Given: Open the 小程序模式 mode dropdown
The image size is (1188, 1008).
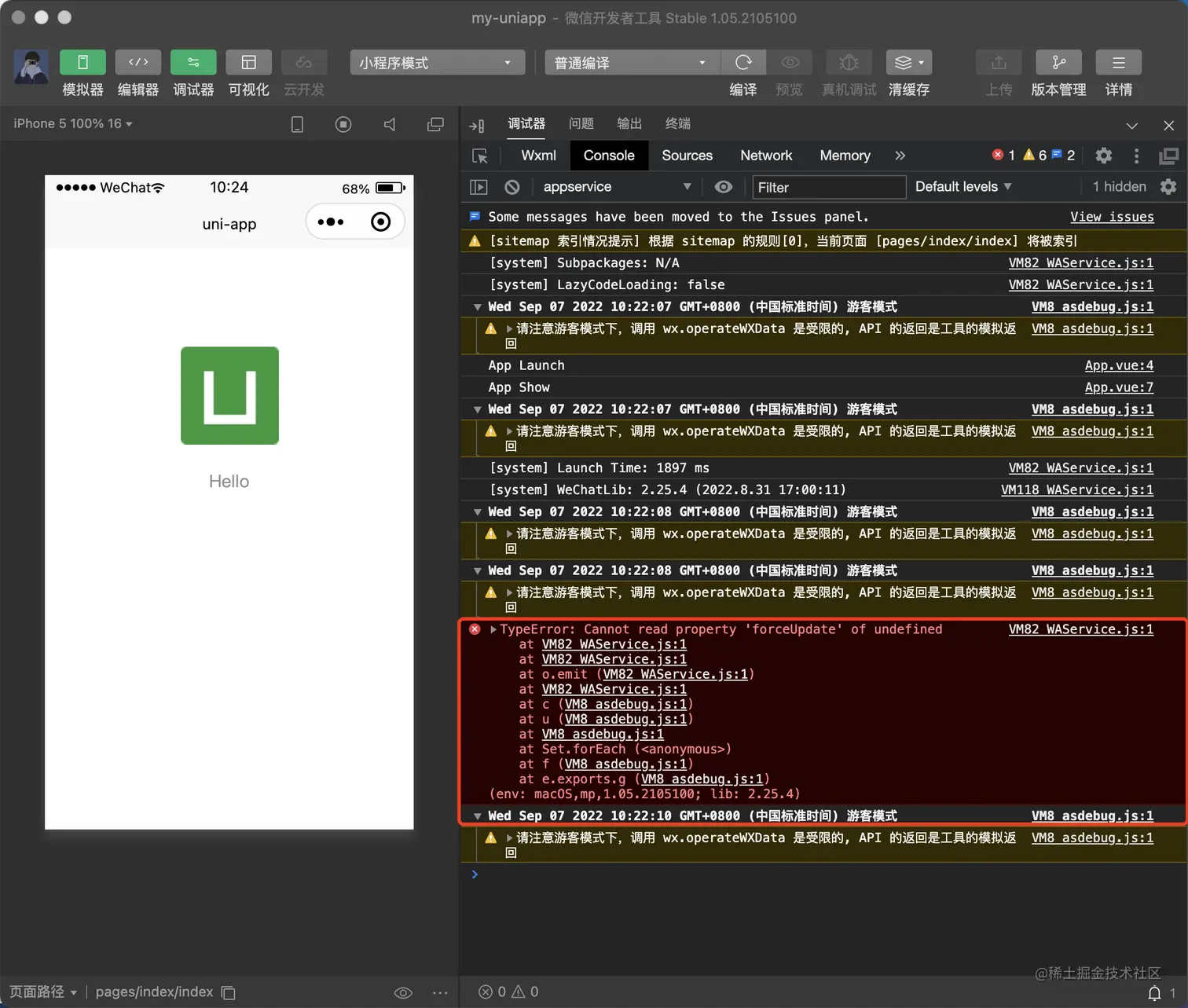Looking at the screenshot, I should click(437, 63).
